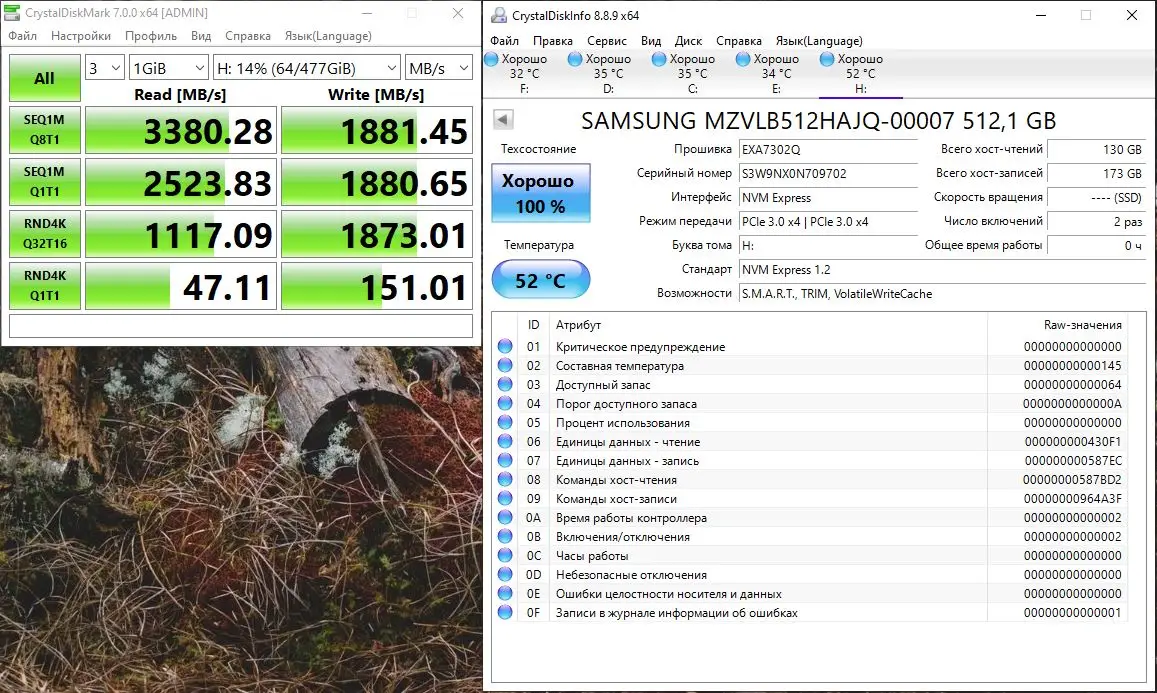Open Файл menu in CrystalDiskInfo

pyautogui.click(x=504, y=41)
